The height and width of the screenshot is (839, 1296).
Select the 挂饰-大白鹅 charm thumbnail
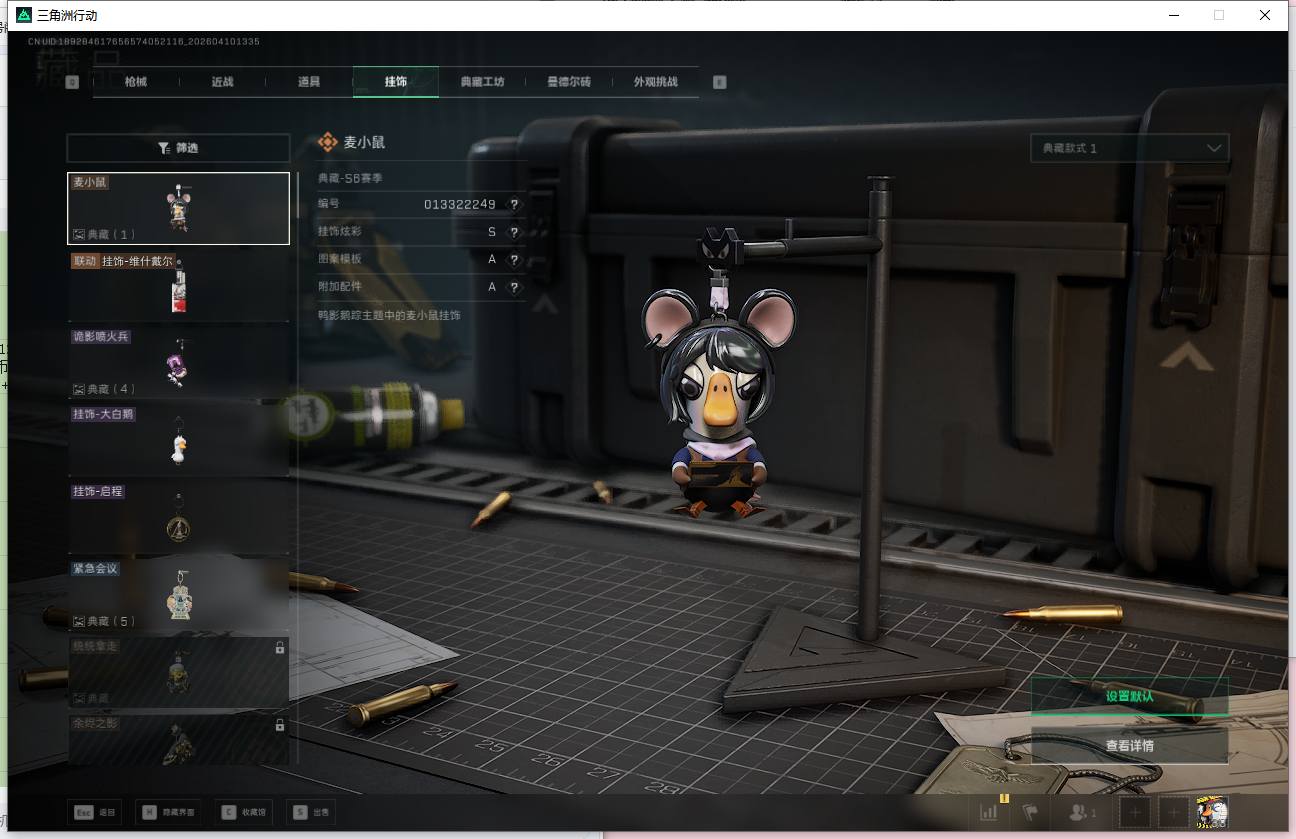[178, 440]
